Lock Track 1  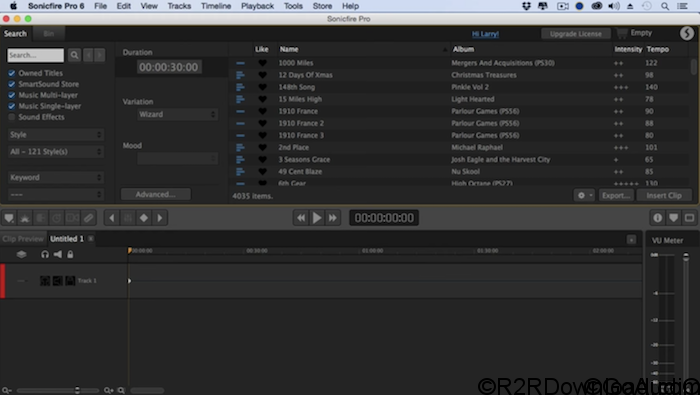(70, 281)
